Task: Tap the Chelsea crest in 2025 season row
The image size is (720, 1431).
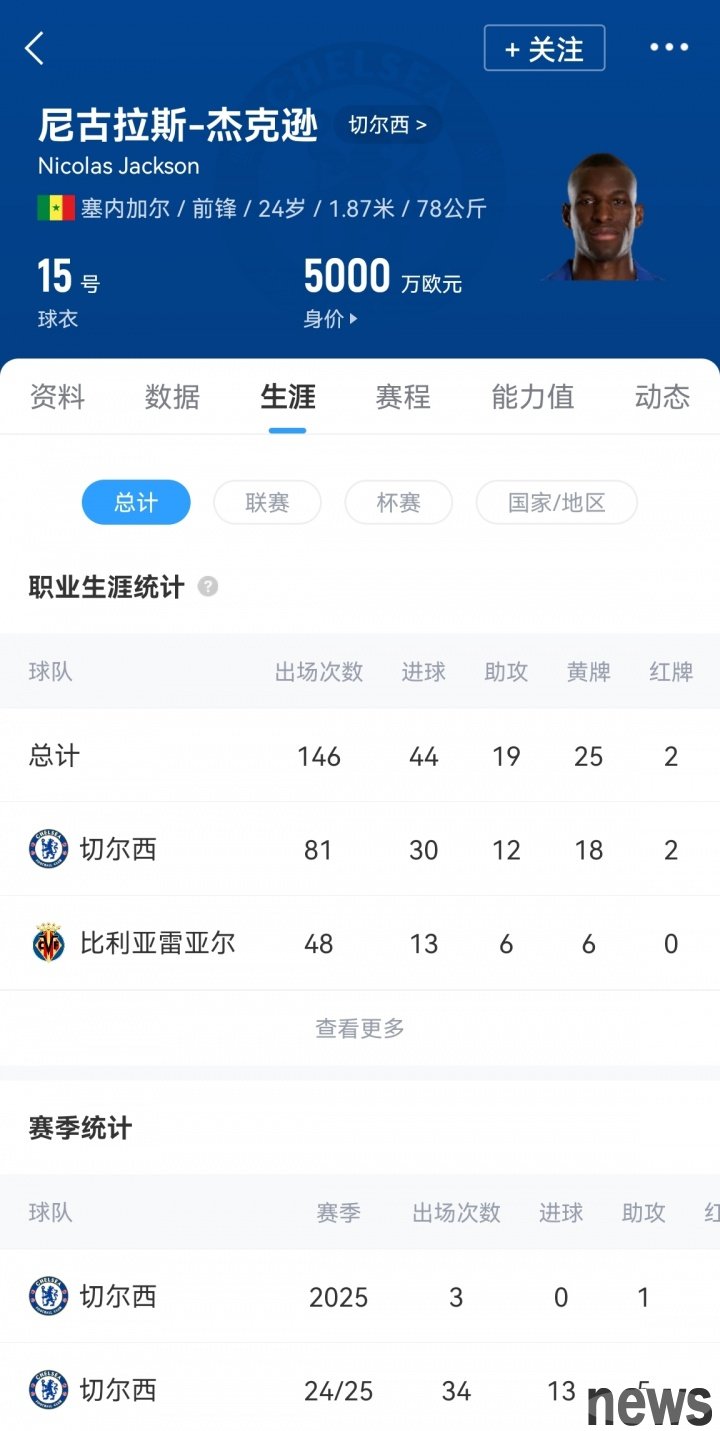Action: pyautogui.click(x=48, y=1296)
